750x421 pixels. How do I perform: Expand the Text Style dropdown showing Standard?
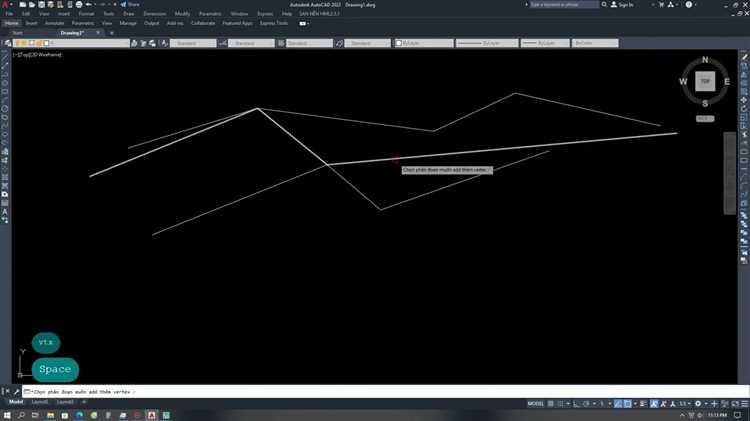[193, 43]
